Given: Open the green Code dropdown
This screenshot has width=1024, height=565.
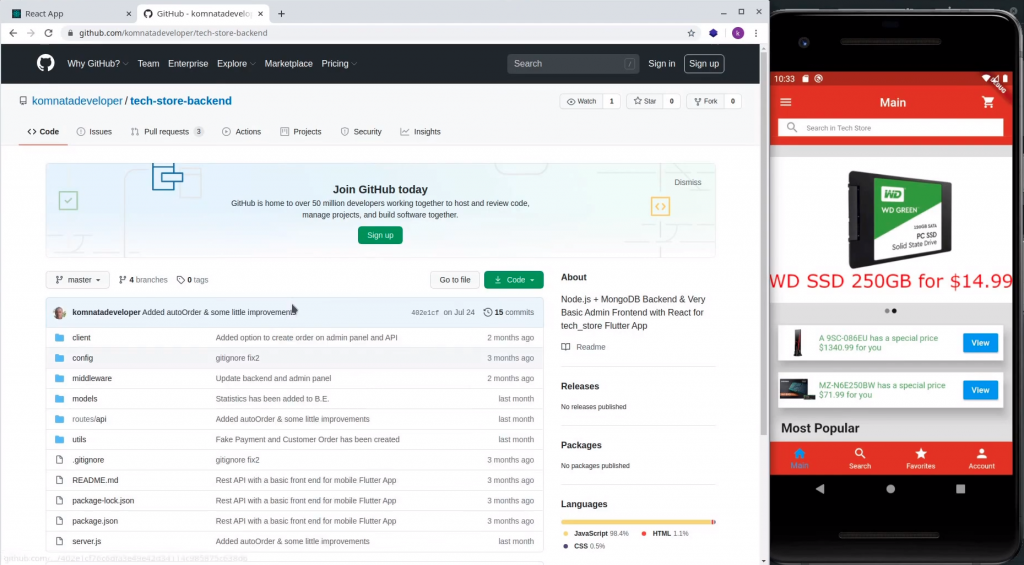Looking at the screenshot, I should tap(514, 280).
